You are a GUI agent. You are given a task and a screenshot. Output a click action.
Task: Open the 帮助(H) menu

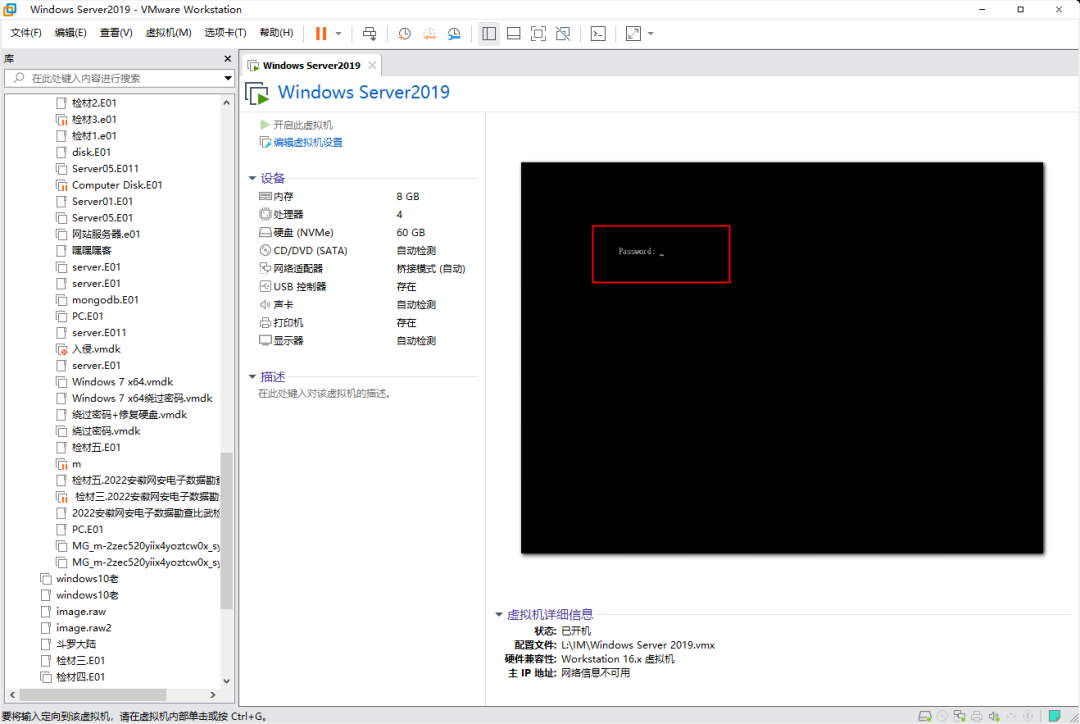(x=276, y=33)
